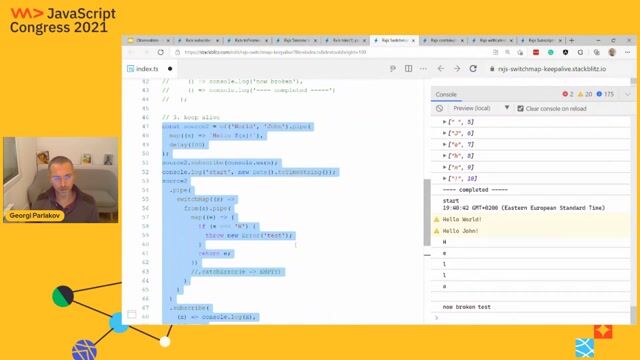Click the browser address bar URL
This screenshot has width=640, height=360.
click(275, 52)
